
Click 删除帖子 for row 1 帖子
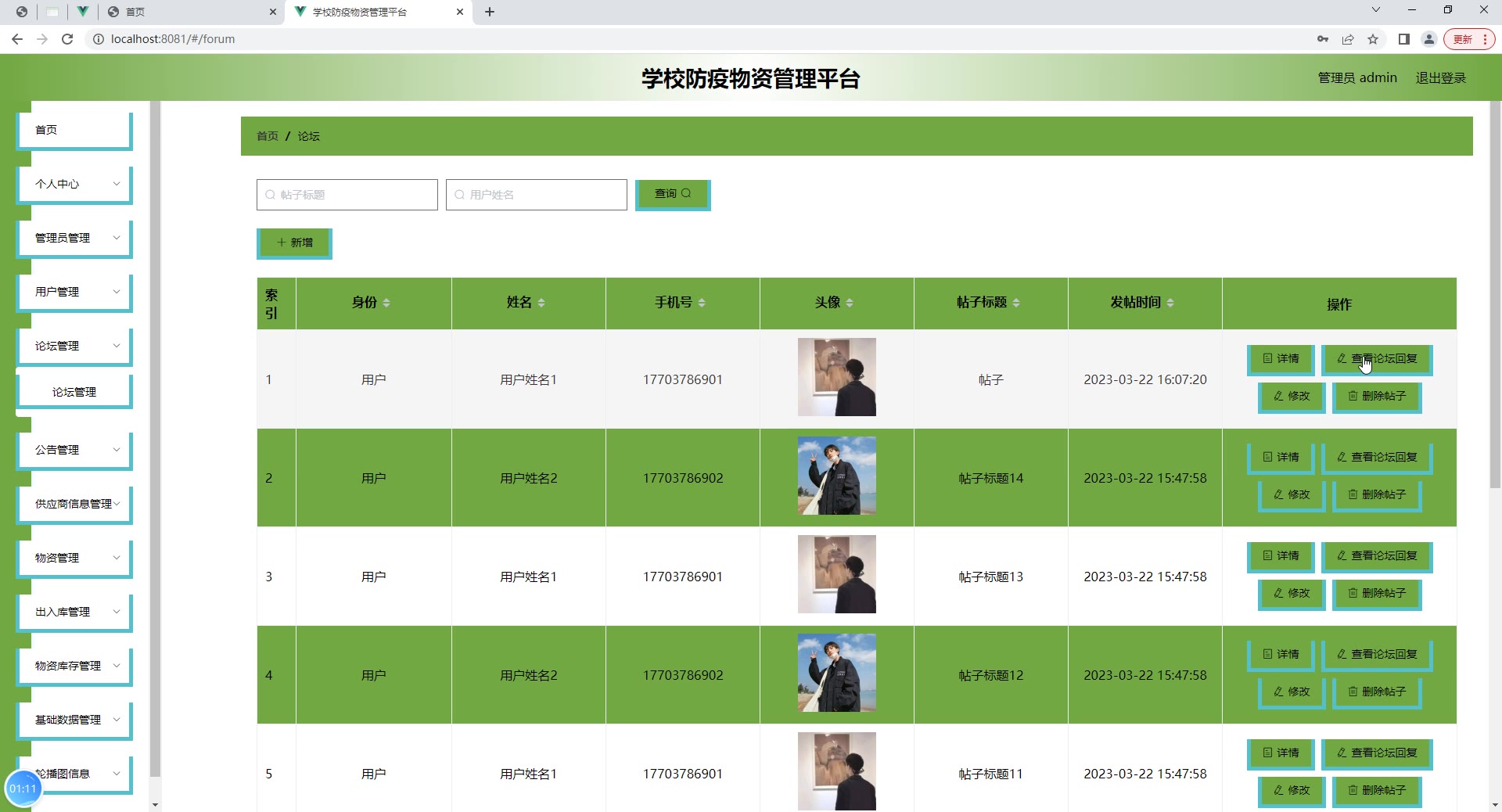point(1377,397)
